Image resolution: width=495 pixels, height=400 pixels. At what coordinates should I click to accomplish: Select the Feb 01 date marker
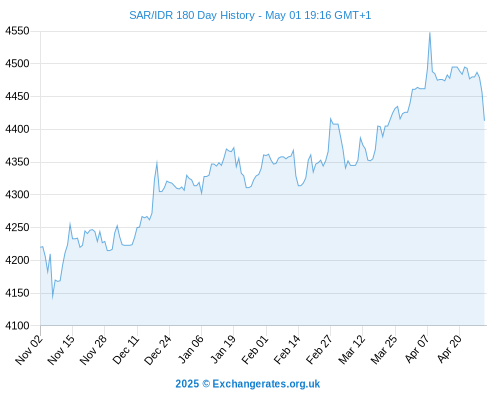click(x=255, y=349)
